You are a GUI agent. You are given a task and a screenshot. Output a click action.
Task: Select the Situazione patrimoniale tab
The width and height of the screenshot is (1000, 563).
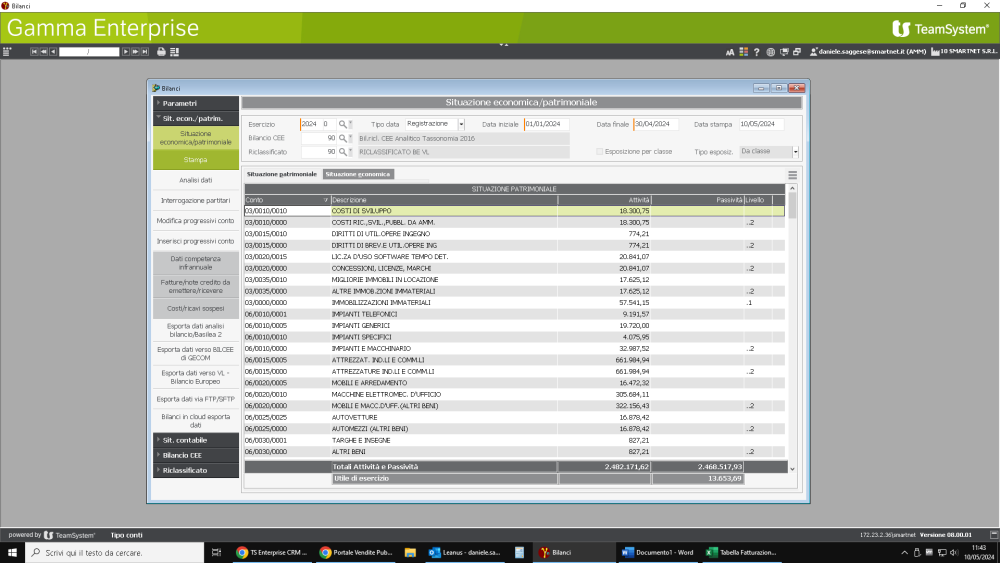pos(281,174)
